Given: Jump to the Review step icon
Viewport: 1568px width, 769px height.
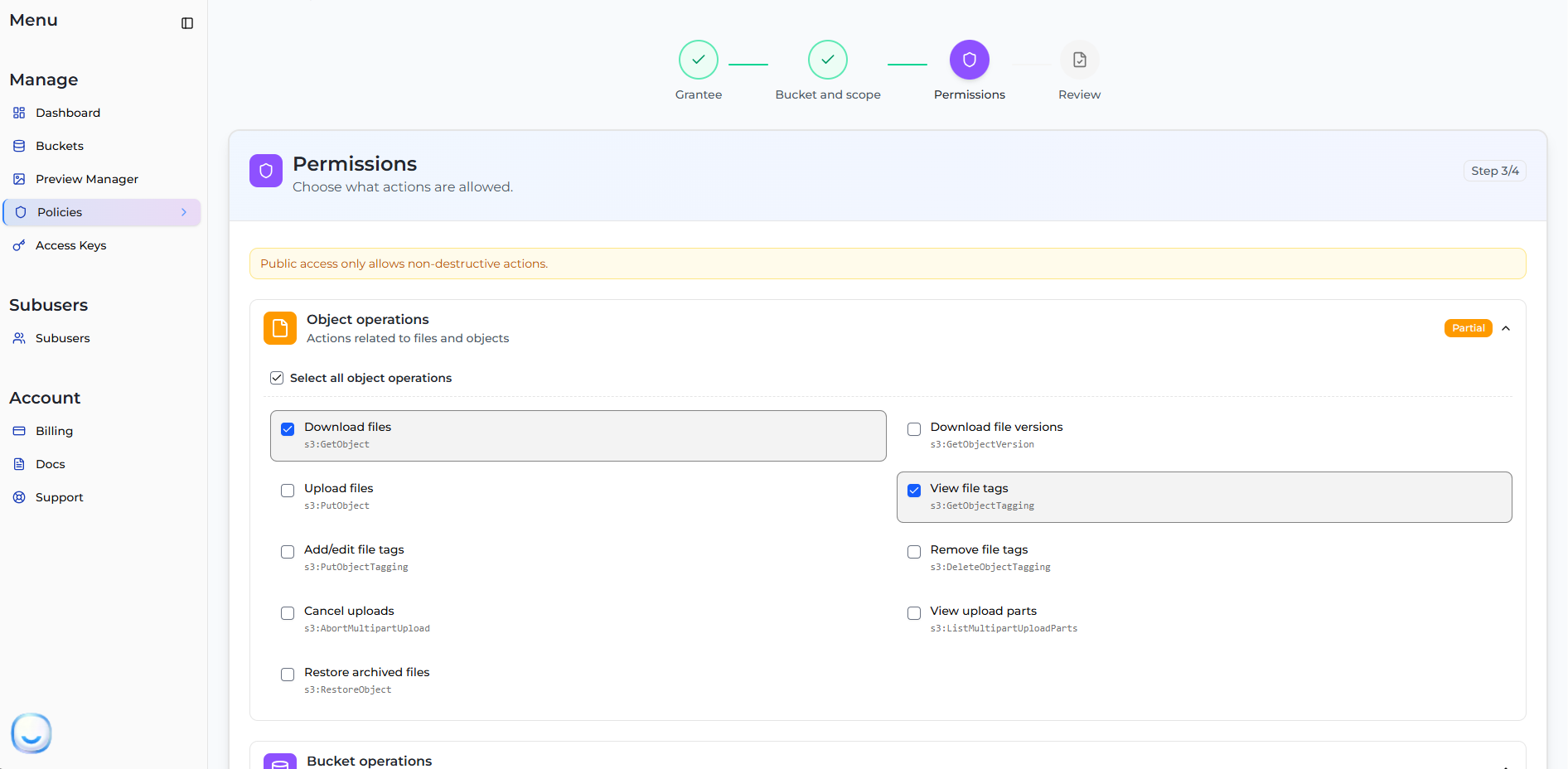Looking at the screenshot, I should pyautogui.click(x=1080, y=60).
